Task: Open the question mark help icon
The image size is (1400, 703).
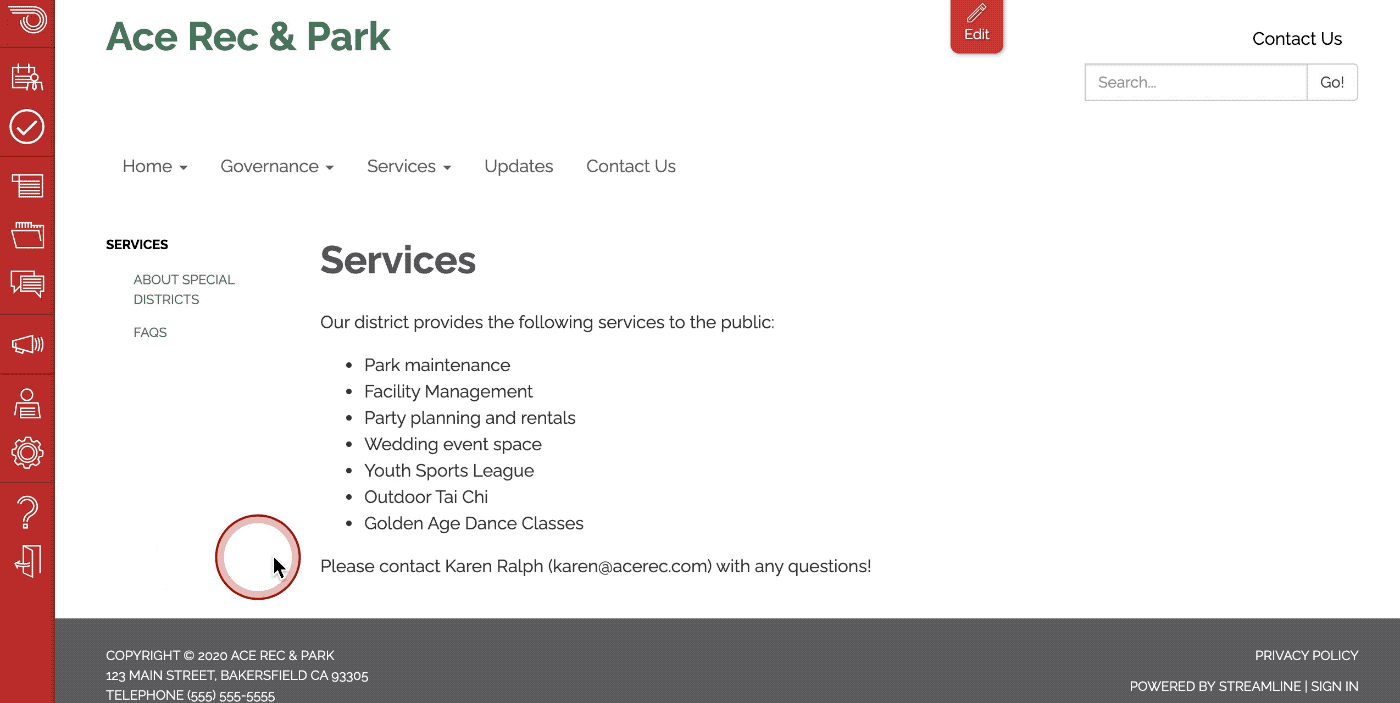Action: [28, 512]
